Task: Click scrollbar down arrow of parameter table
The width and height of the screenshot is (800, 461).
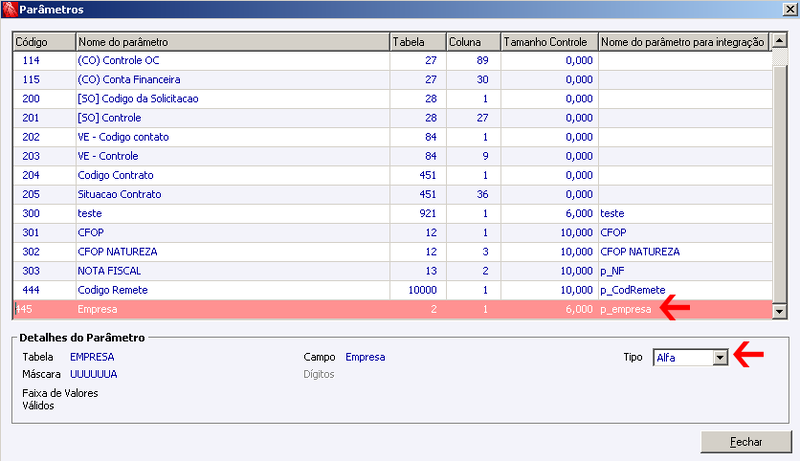Action: click(780, 311)
